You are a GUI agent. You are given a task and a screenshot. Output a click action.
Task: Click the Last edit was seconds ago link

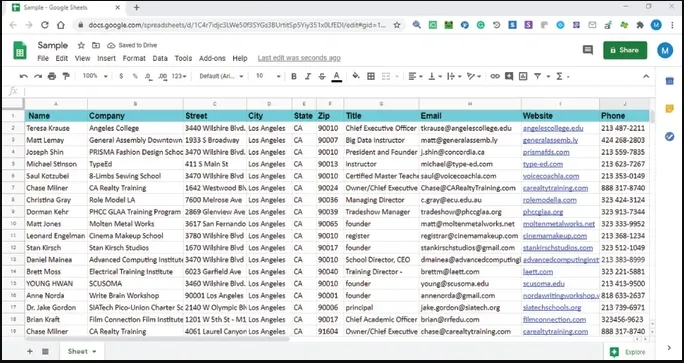pyautogui.click(x=299, y=58)
